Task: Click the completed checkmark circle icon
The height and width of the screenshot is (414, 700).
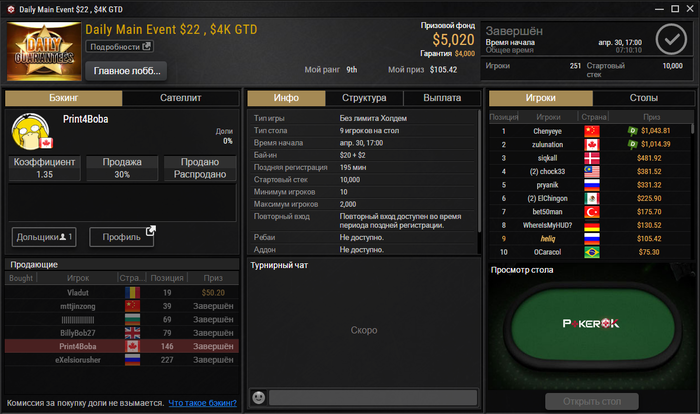Action: (x=671, y=39)
